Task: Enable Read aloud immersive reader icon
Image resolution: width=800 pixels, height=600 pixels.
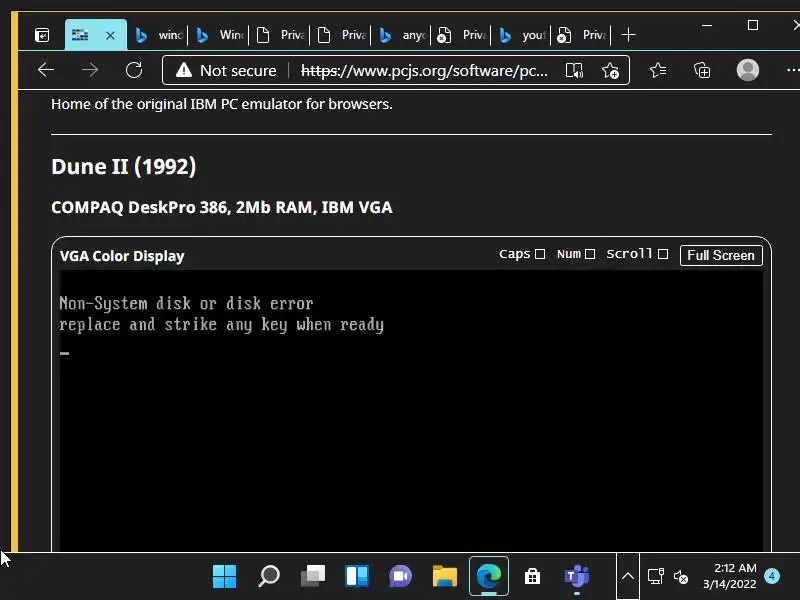Action: click(574, 70)
